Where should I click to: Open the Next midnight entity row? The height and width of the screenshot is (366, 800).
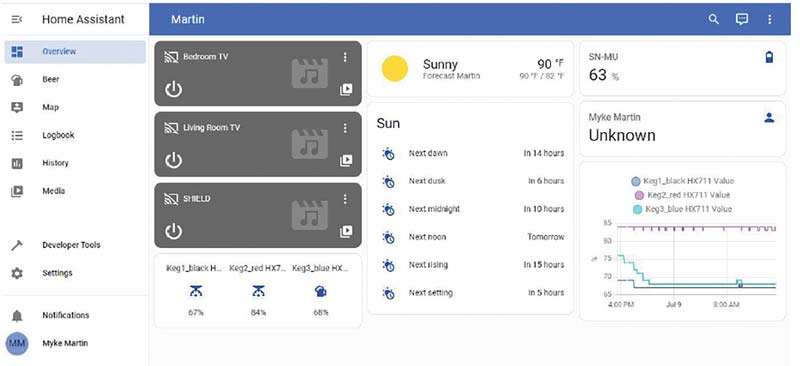coord(470,209)
